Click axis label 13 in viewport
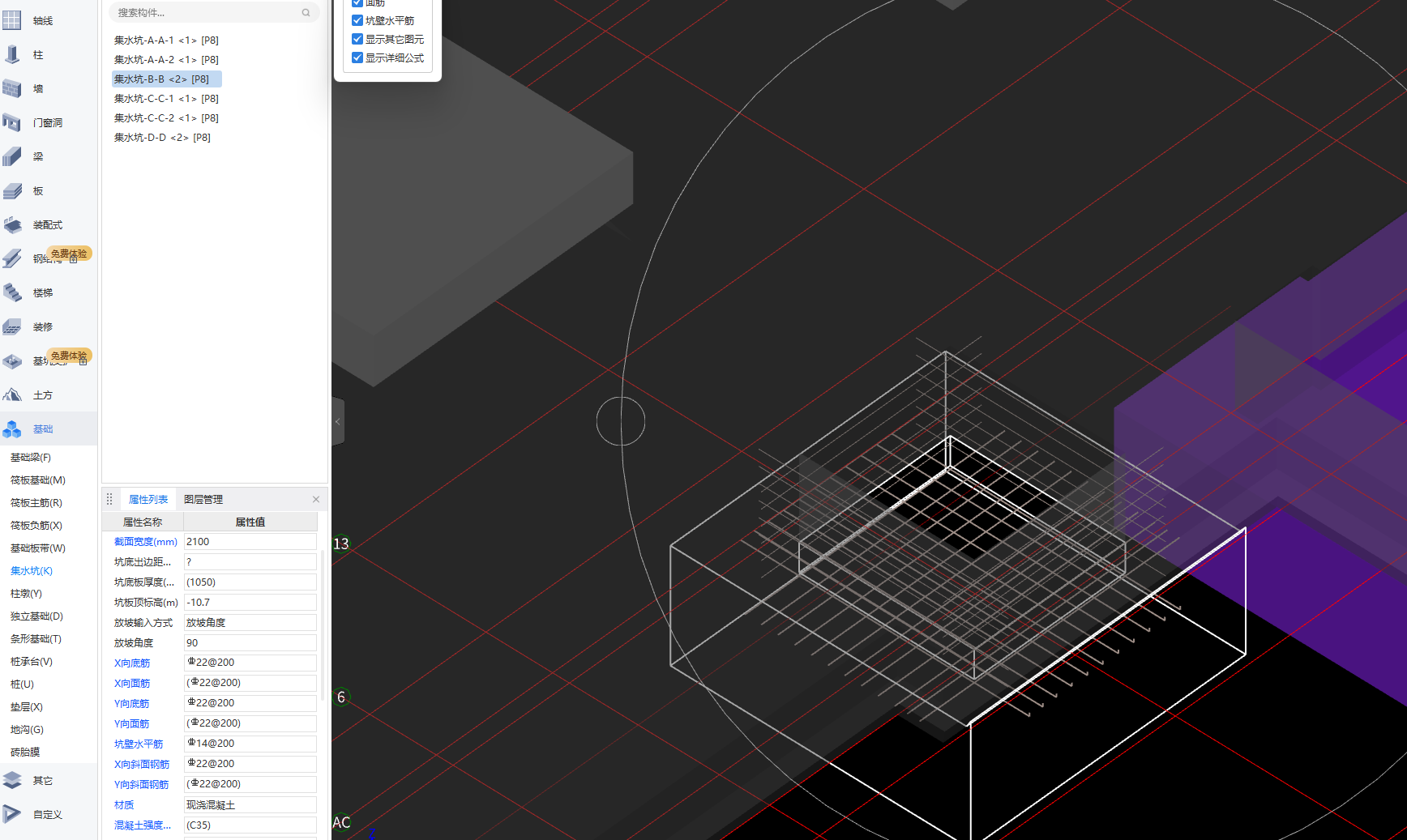1407x840 pixels. 341,544
